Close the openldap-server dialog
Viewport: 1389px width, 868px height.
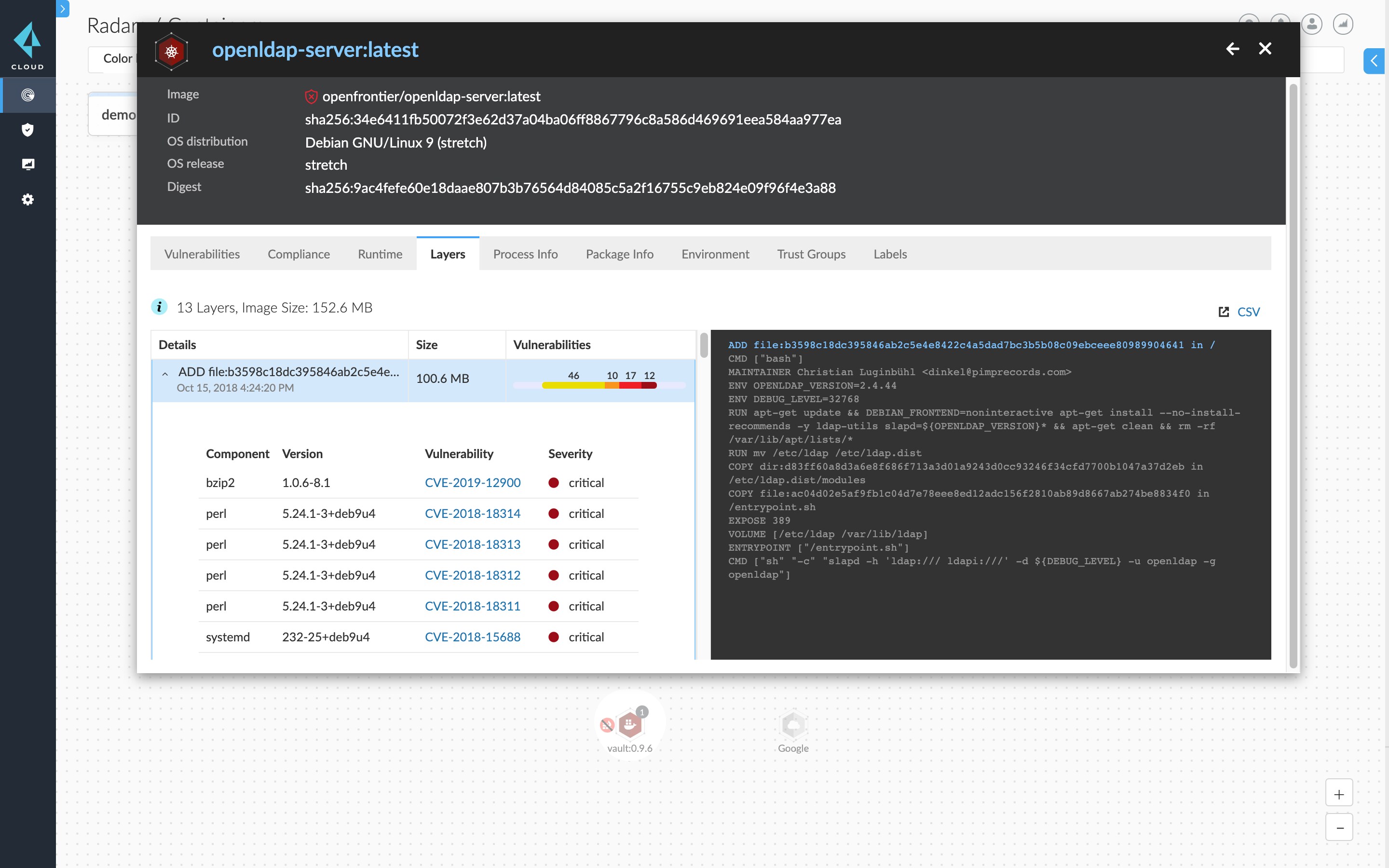click(1265, 49)
